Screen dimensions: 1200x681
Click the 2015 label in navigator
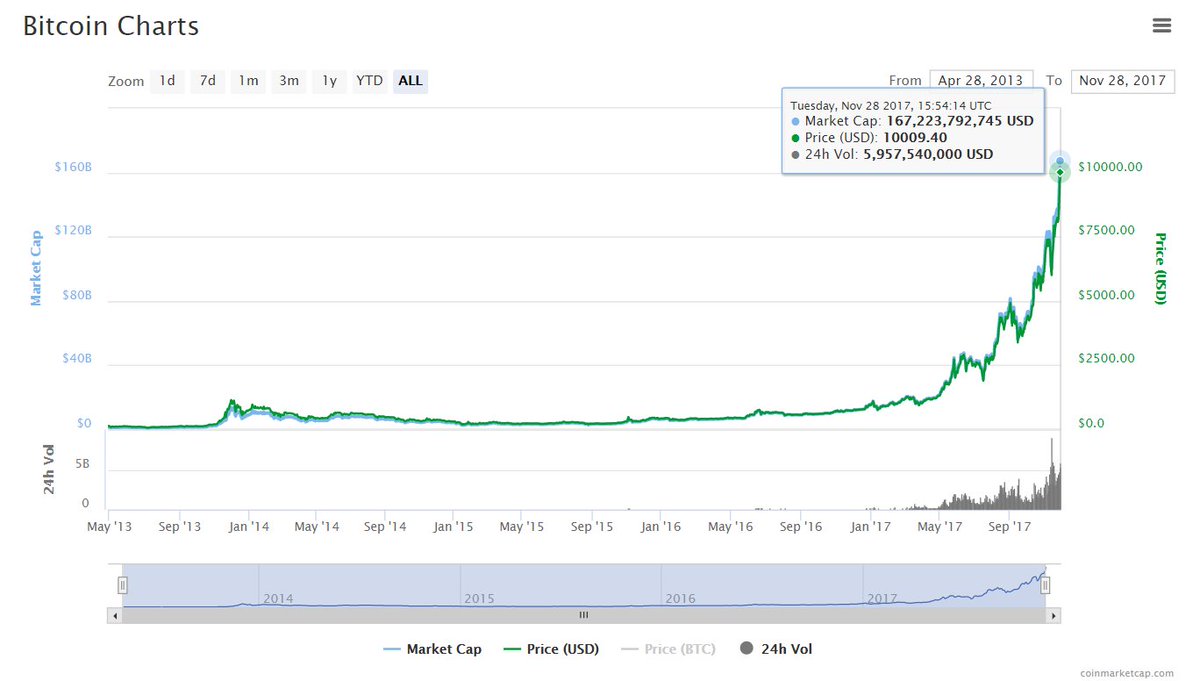pyautogui.click(x=479, y=599)
